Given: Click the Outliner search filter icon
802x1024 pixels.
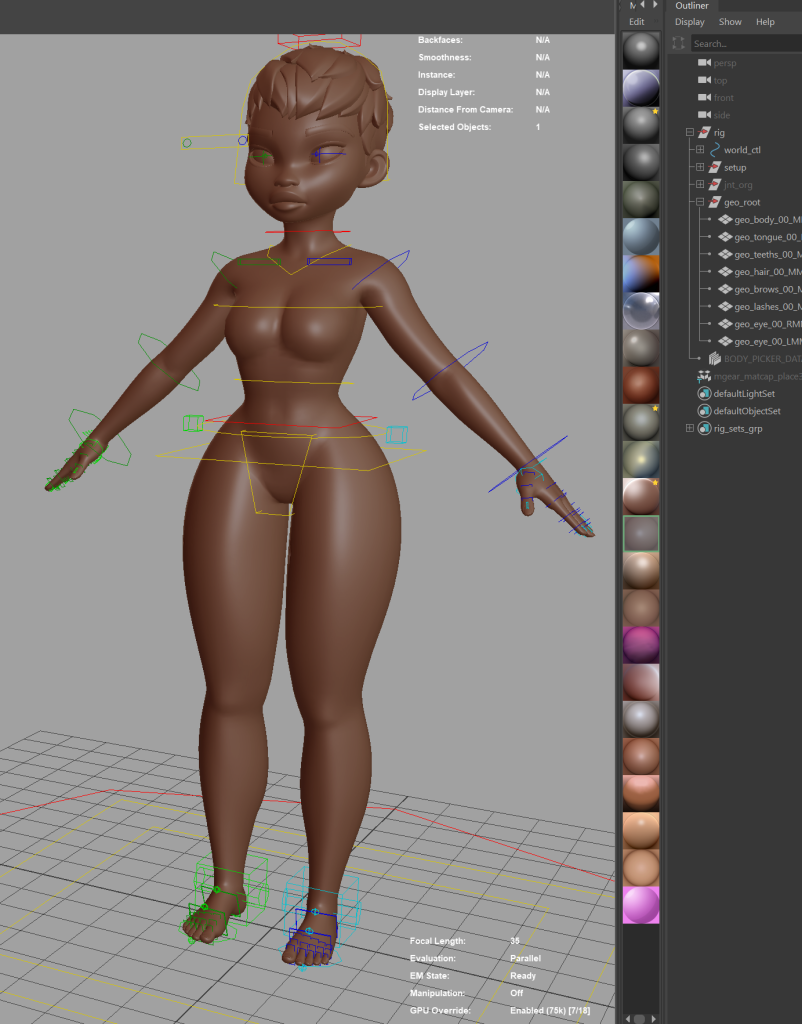Looking at the screenshot, I should point(679,44).
